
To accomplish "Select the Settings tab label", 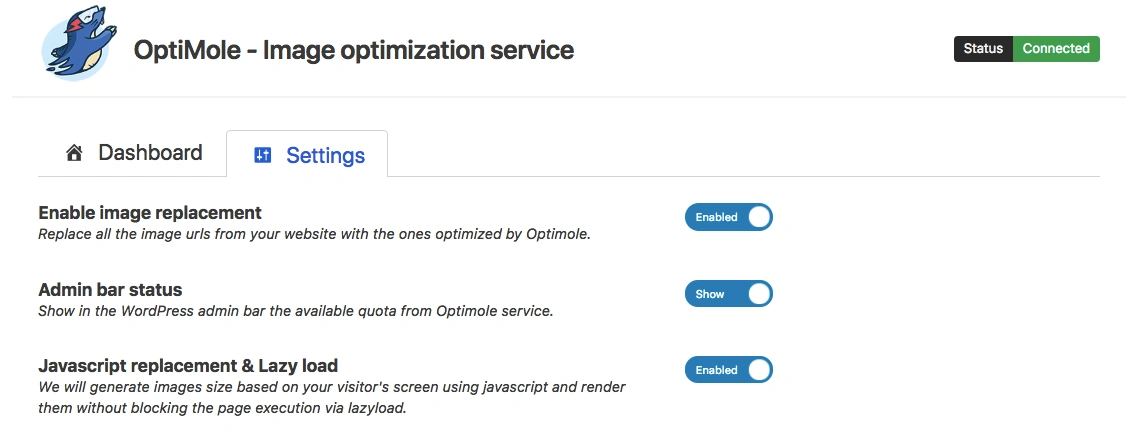I will pos(325,156).
